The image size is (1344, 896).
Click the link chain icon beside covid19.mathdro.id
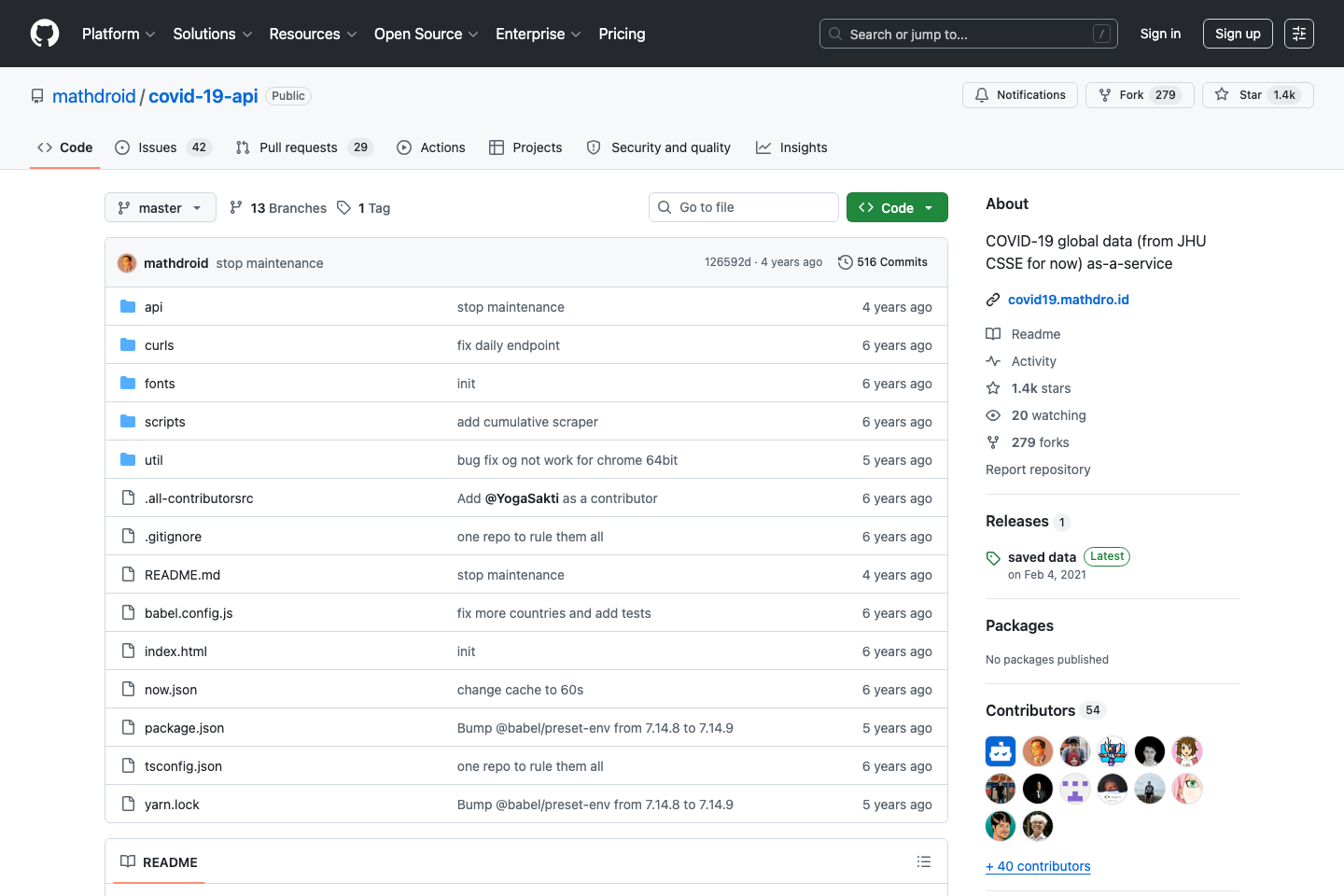point(992,300)
